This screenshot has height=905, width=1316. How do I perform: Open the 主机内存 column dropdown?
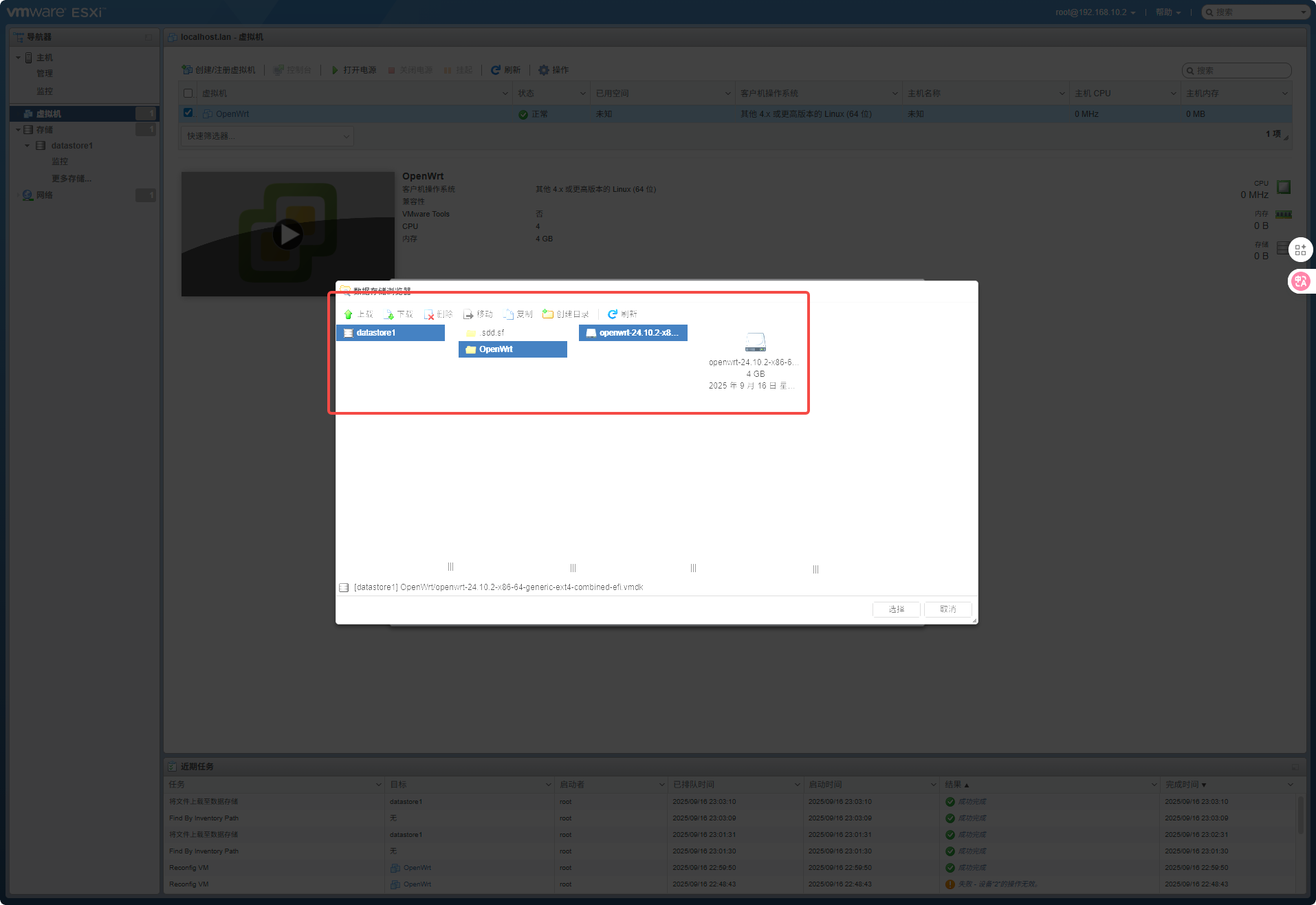[x=1285, y=94]
